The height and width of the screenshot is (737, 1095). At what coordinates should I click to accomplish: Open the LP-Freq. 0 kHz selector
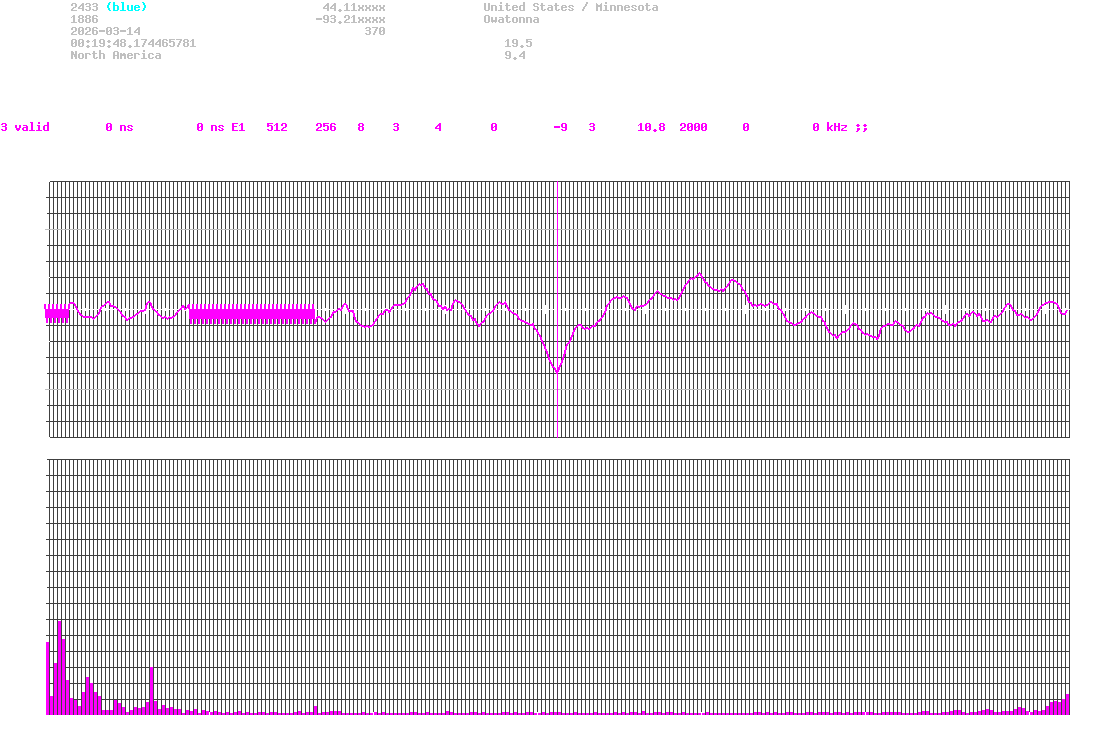point(828,127)
